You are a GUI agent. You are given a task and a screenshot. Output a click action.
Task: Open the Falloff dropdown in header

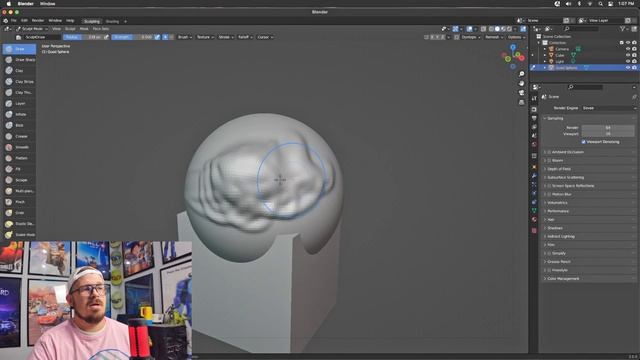pyautogui.click(x=245, y=37)
